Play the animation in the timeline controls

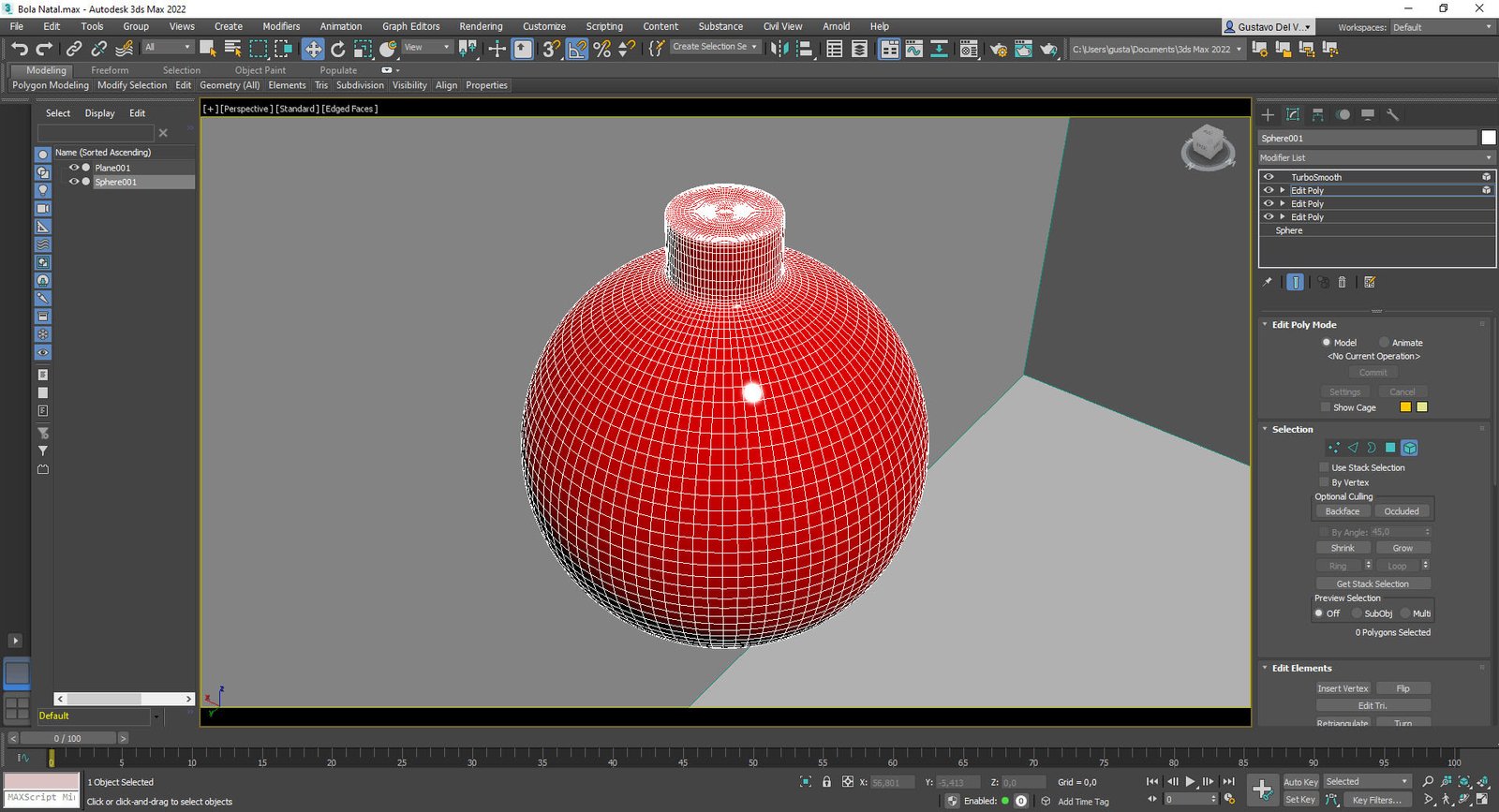(x=1190, y=781)
